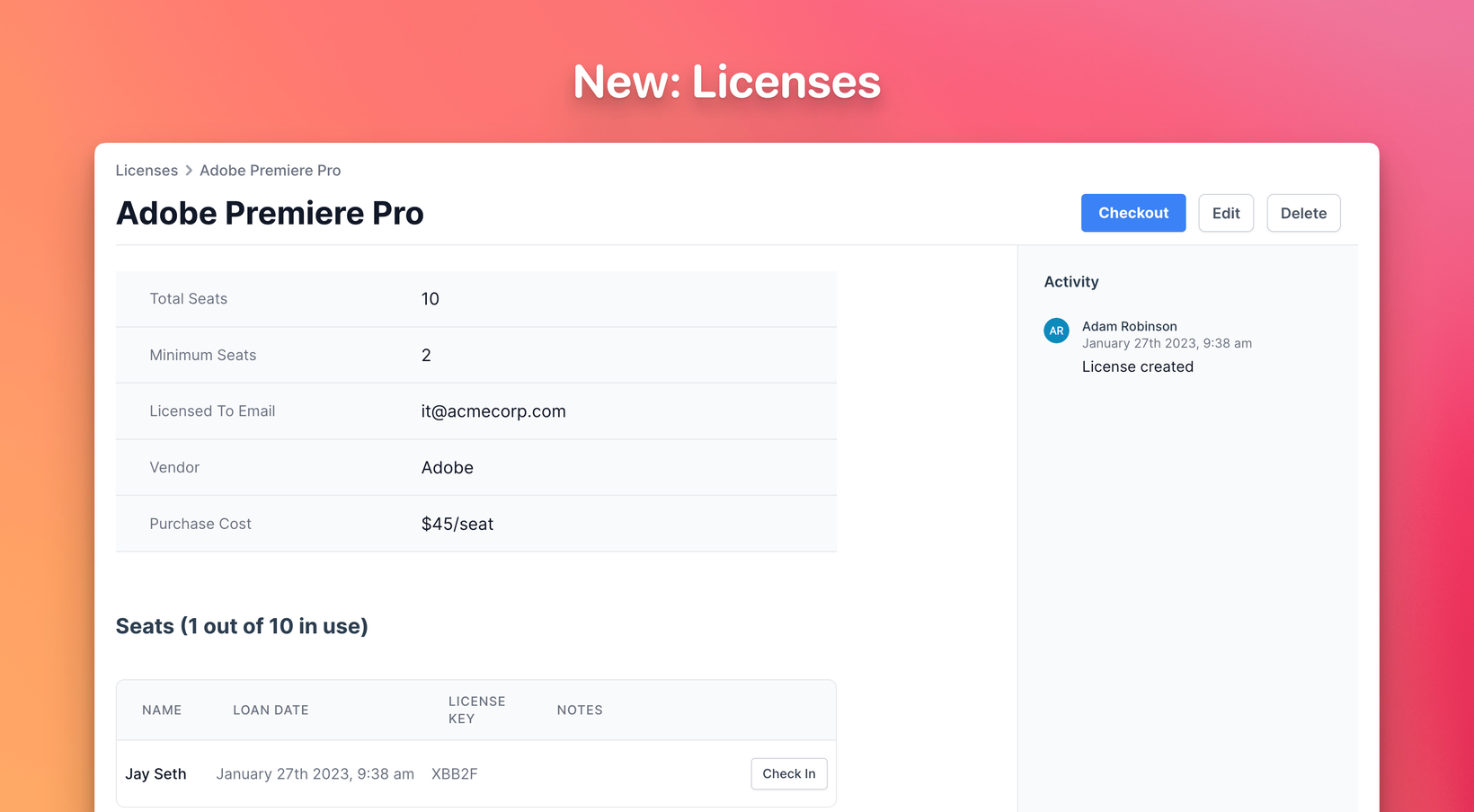This screenshot has width=1474, height=812.
Task: Select the Vendor value Adobe
Action: tap(447, 467)
